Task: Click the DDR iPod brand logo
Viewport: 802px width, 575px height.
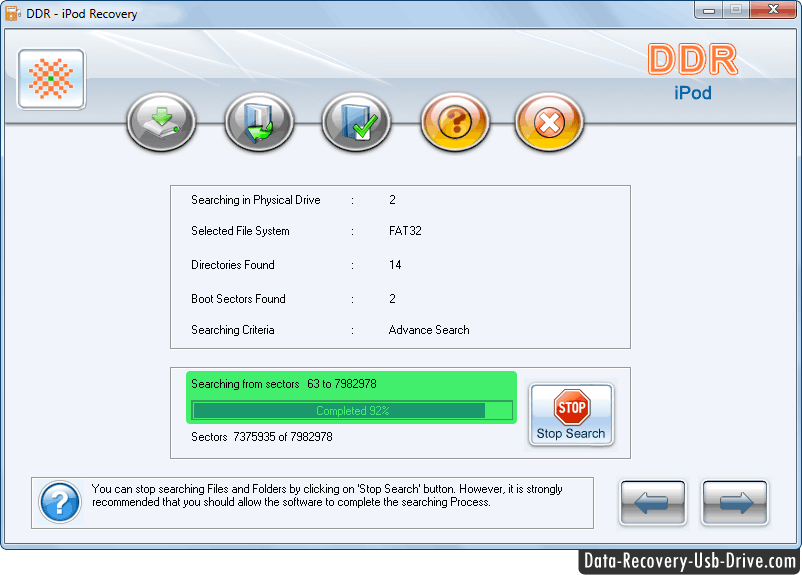Action: (693, 72)
